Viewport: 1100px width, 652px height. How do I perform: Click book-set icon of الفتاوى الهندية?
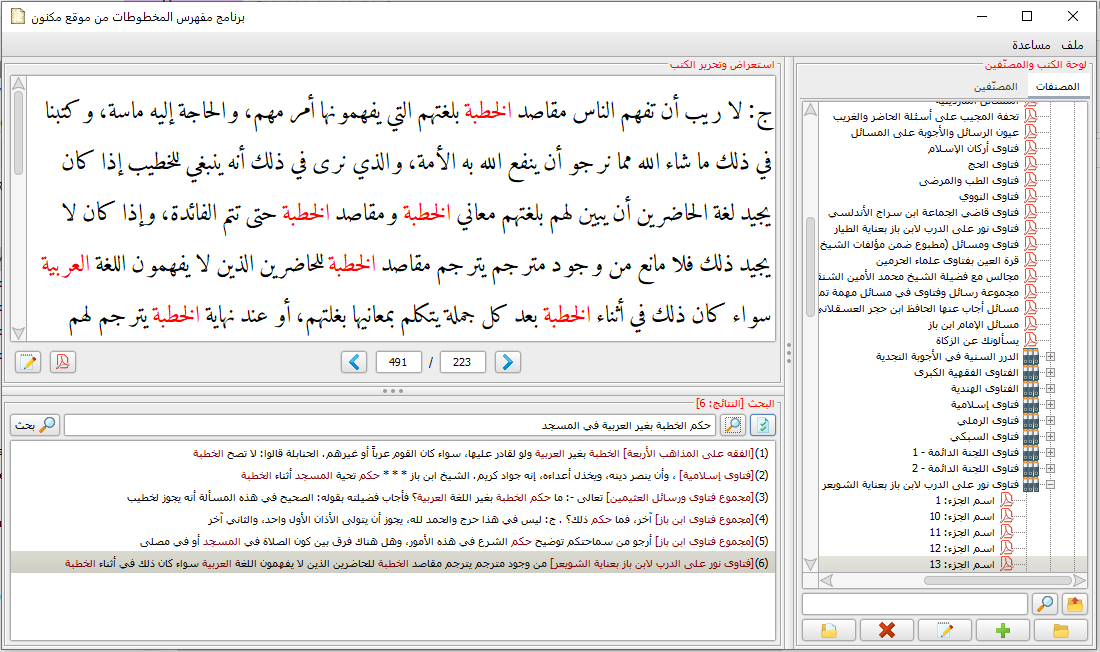(x=1031, y=389)
